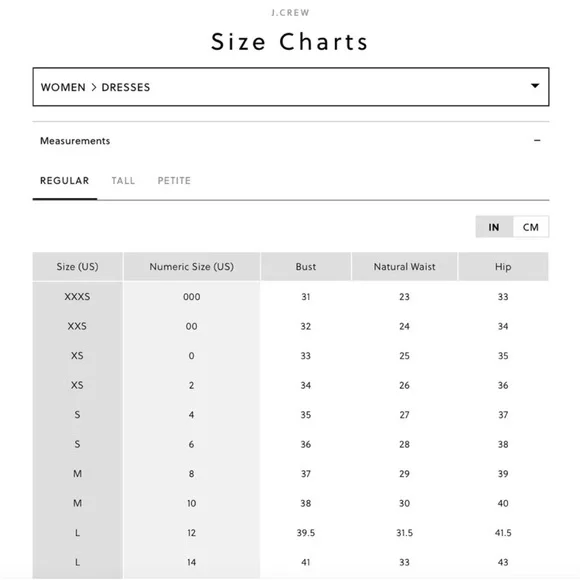Open the Women > Dresses category dropdown
This screenshot has width=580, height=580.
pos(291,87)
